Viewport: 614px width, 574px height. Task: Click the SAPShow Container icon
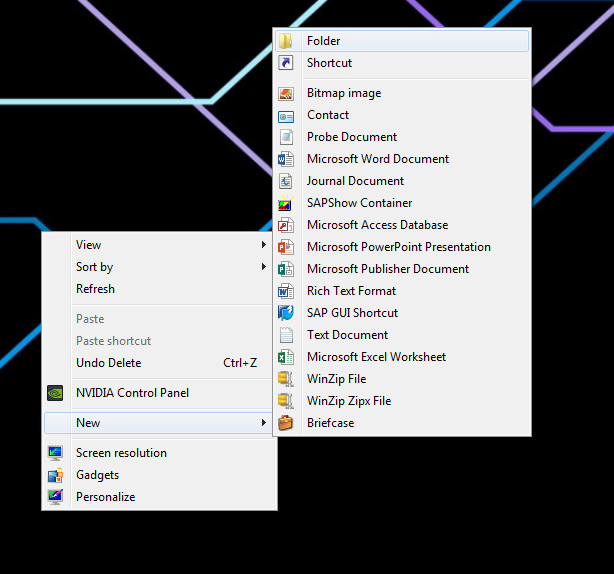(x=285, y=203)
